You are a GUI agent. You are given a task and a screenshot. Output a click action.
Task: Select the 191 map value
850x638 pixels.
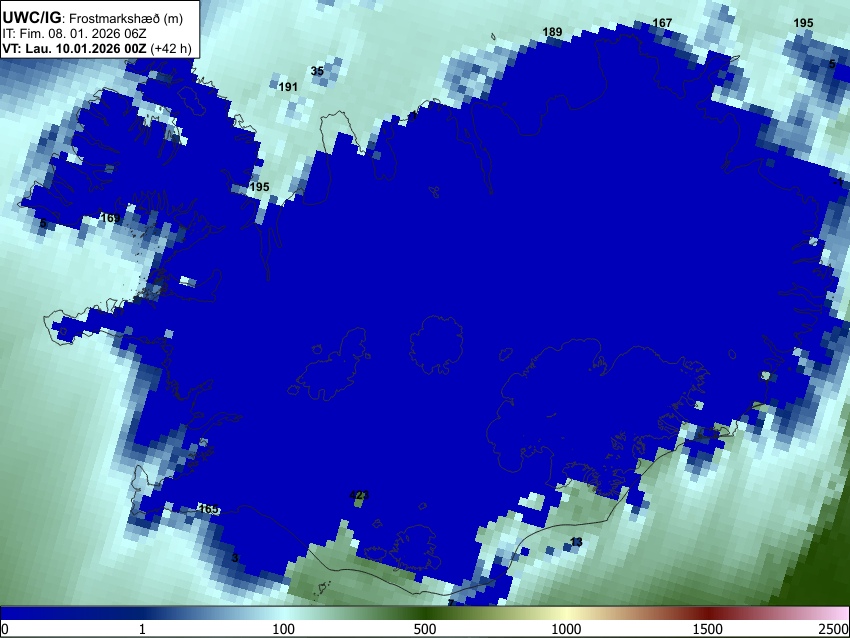coord(288,87)
